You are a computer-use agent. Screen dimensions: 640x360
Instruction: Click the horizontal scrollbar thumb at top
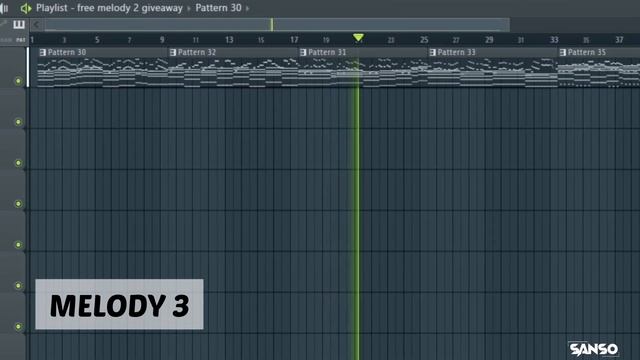coord(277,24)
